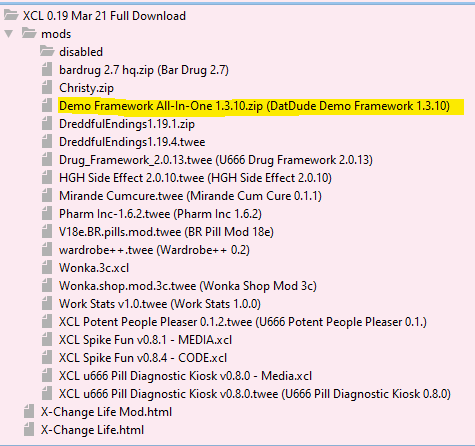
Task: Select XCL Spike Fun v0.8.4 - CODE.xcl entry
Action: click(x=143, y=358)
